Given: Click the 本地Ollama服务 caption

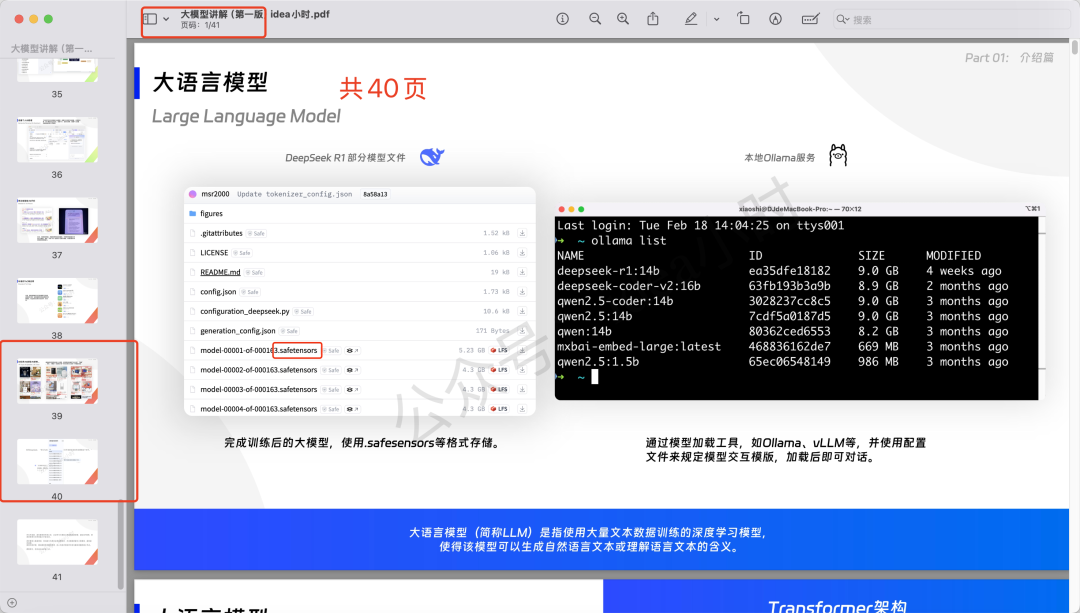Looking at the screenshot, I should coord(779,158).
